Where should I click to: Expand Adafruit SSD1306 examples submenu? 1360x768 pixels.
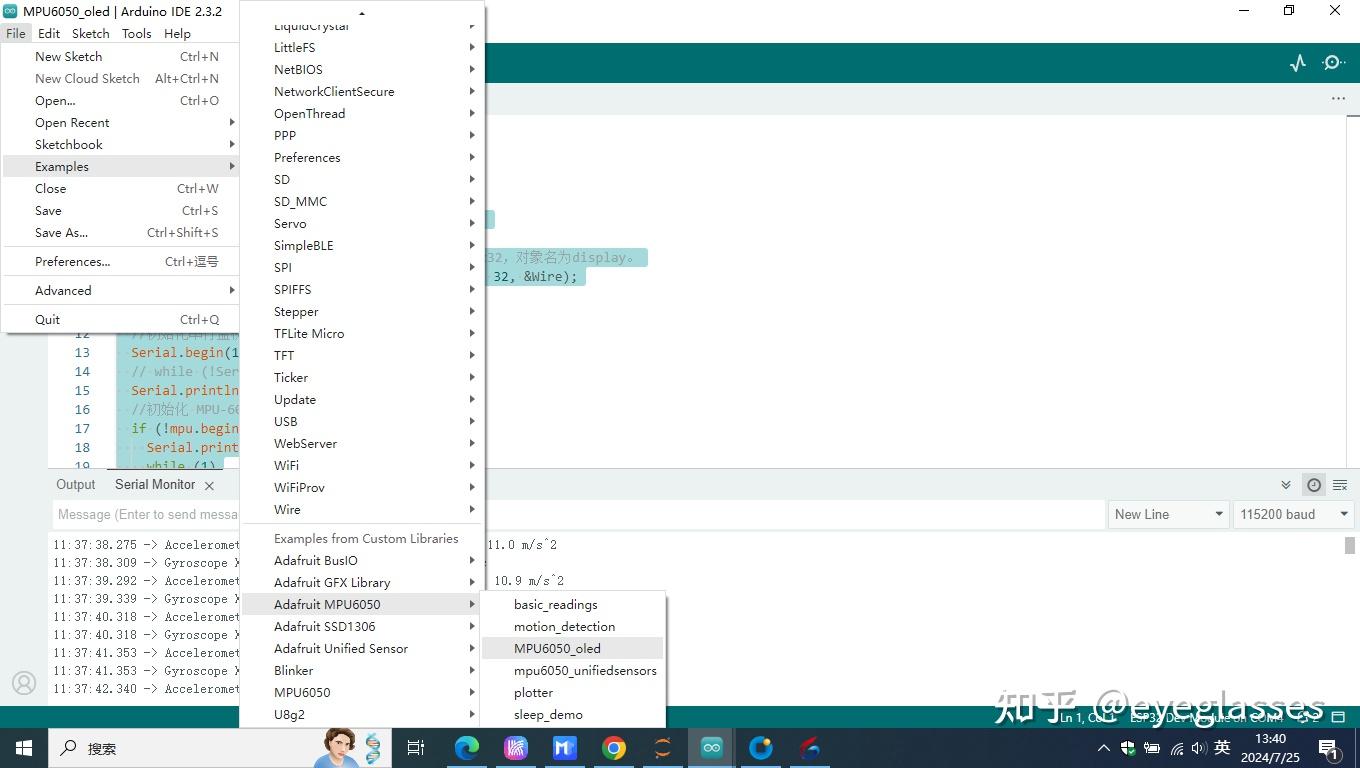click(x=361, y=626)
